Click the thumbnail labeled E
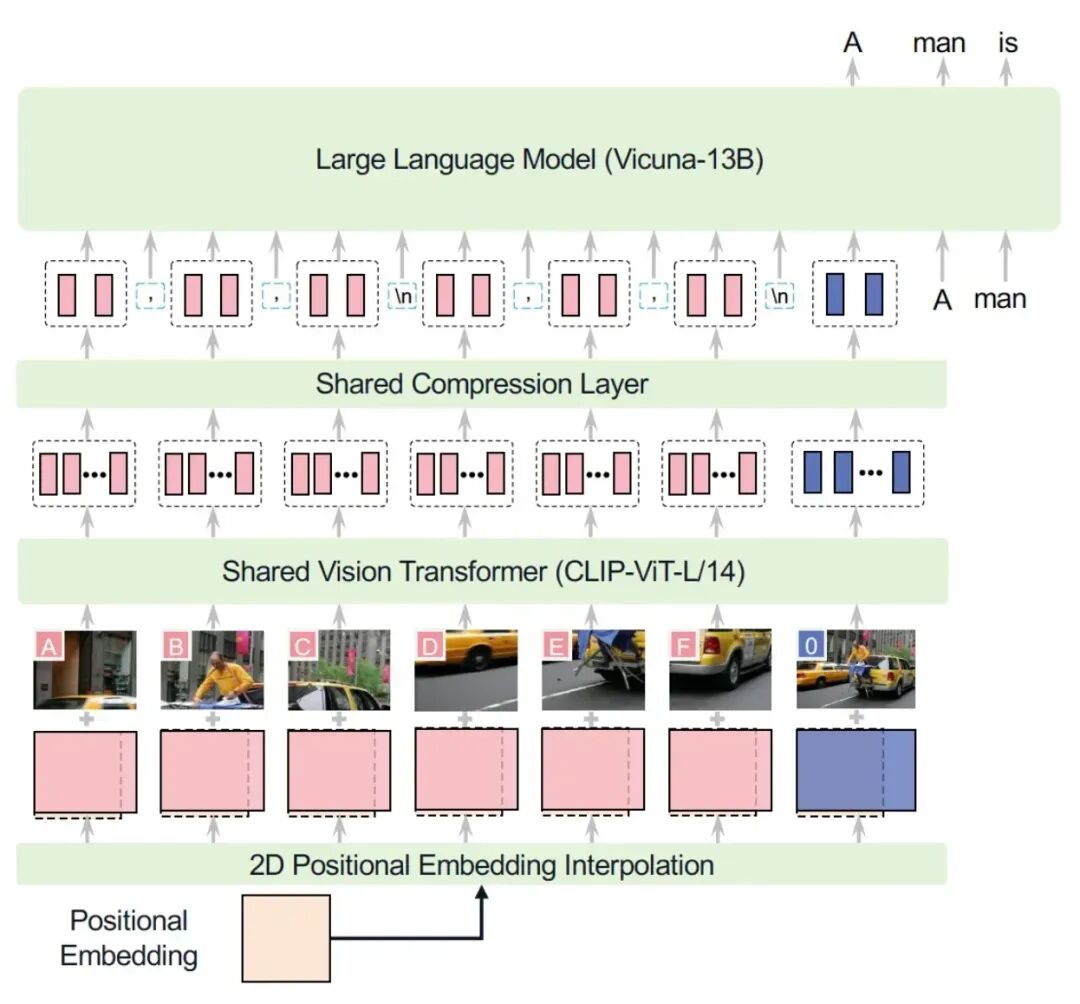Screen dimensions: 1080x1004 (x=593, y=669)
